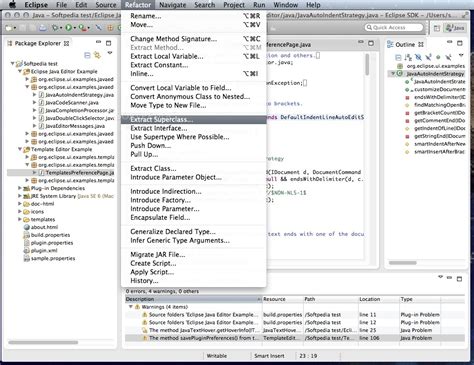Click the Resource column header
The height and width of the screenshot is (365, 474).
click(x=283, y=299)
